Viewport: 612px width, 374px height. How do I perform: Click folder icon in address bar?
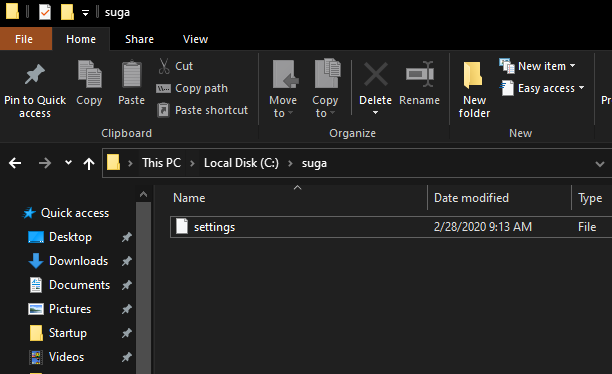click(x=113, y=162)
